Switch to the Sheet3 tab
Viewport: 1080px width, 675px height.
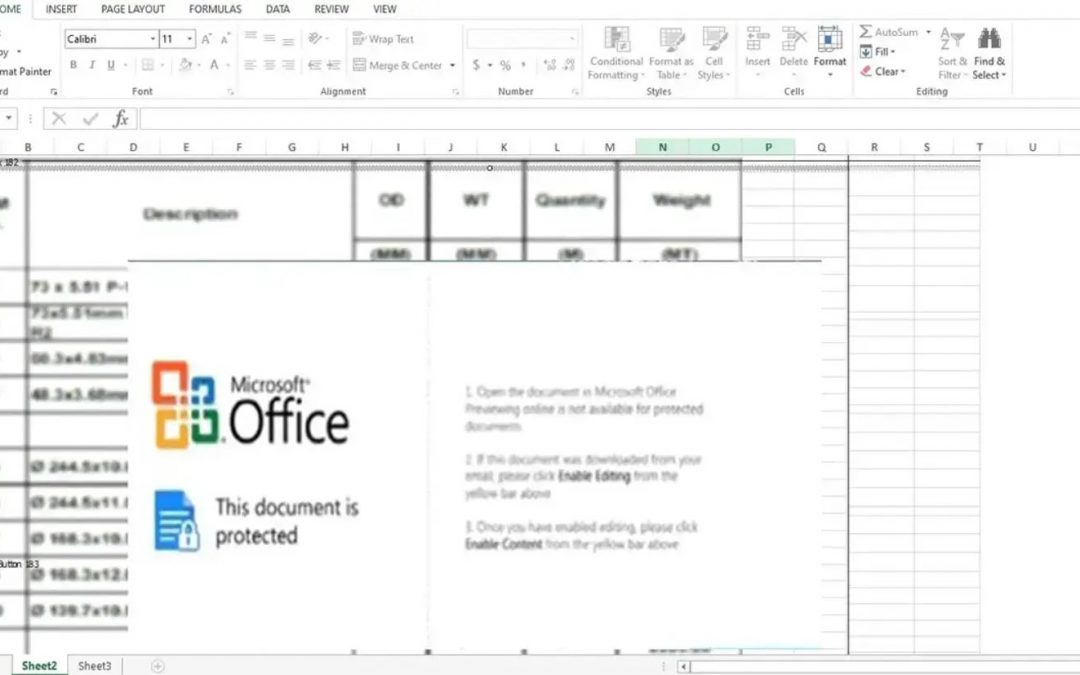coord(94,666)
